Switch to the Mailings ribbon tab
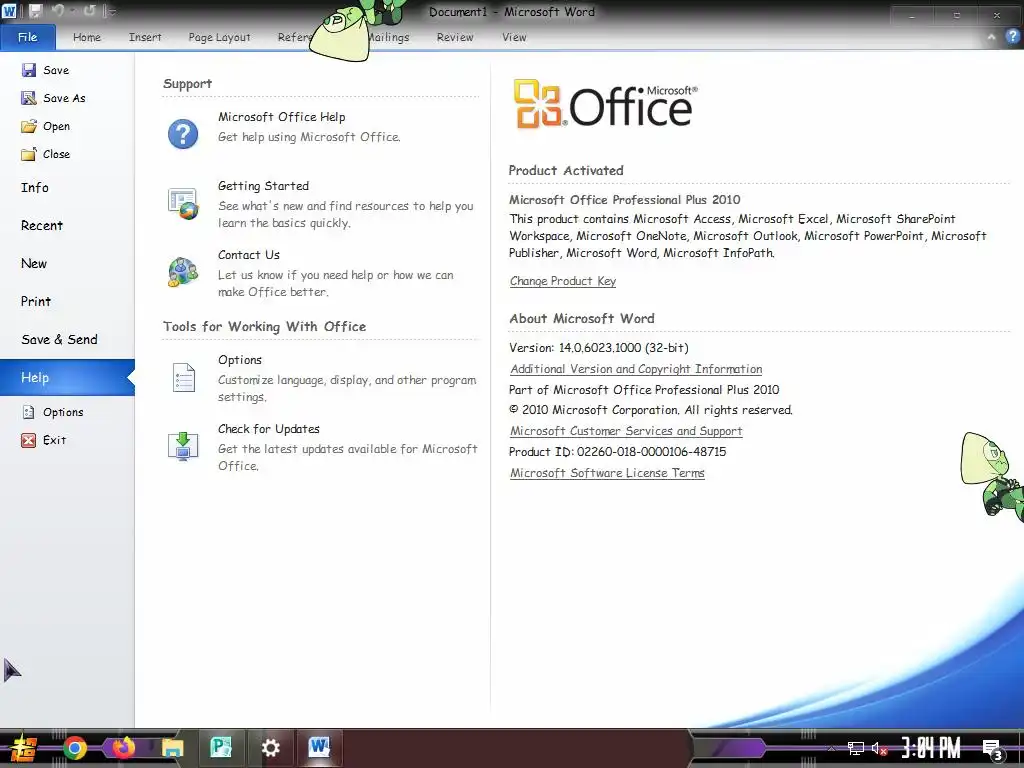 click(x=389, y=37)
